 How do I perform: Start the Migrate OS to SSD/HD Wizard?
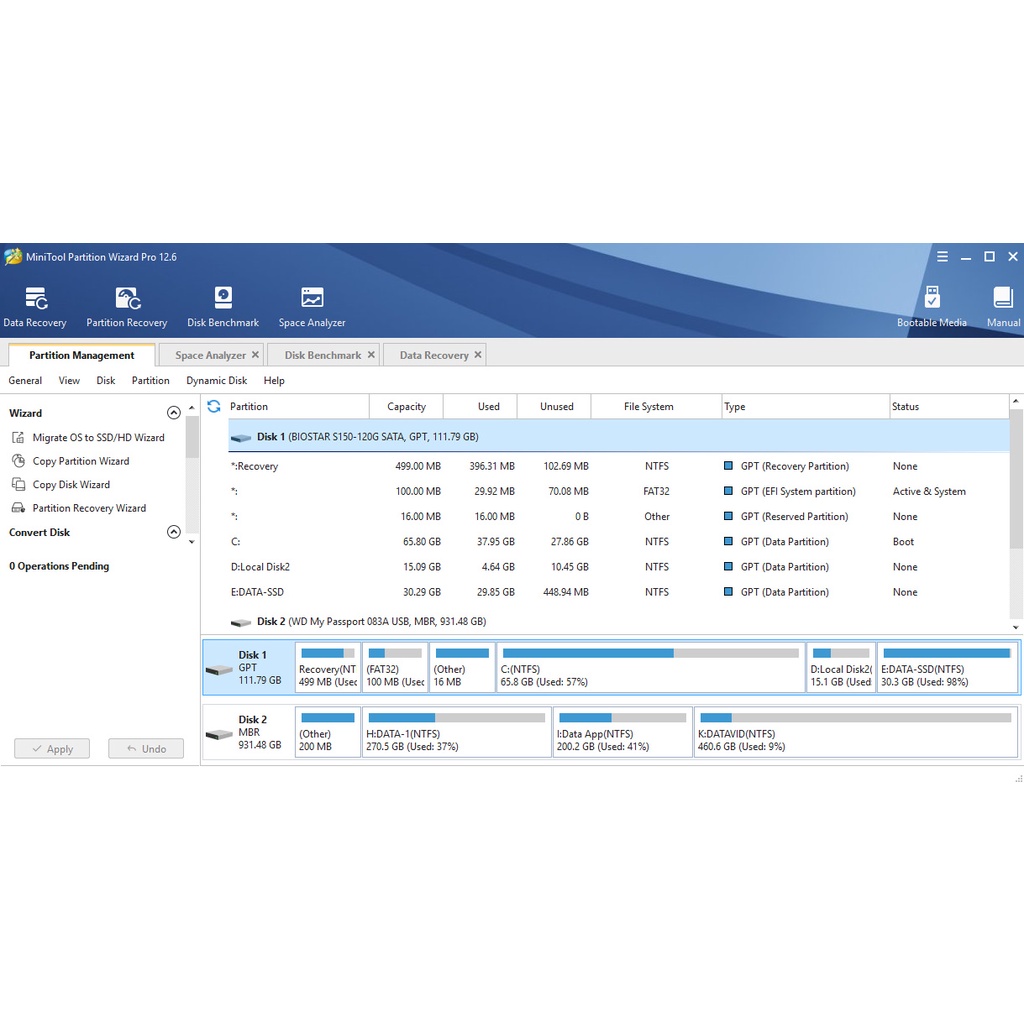(x=98, y=437)
